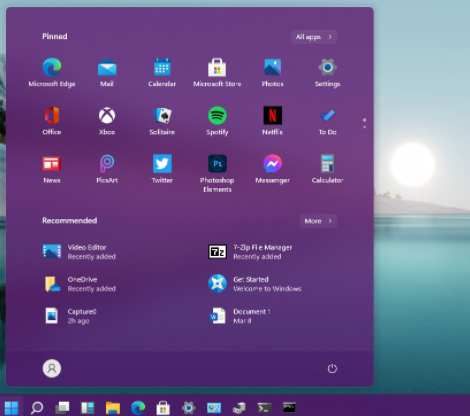Image resolution: width=470 pixels, height=416 pixels.
Task: Click the power button
Action: click(332, 368)
